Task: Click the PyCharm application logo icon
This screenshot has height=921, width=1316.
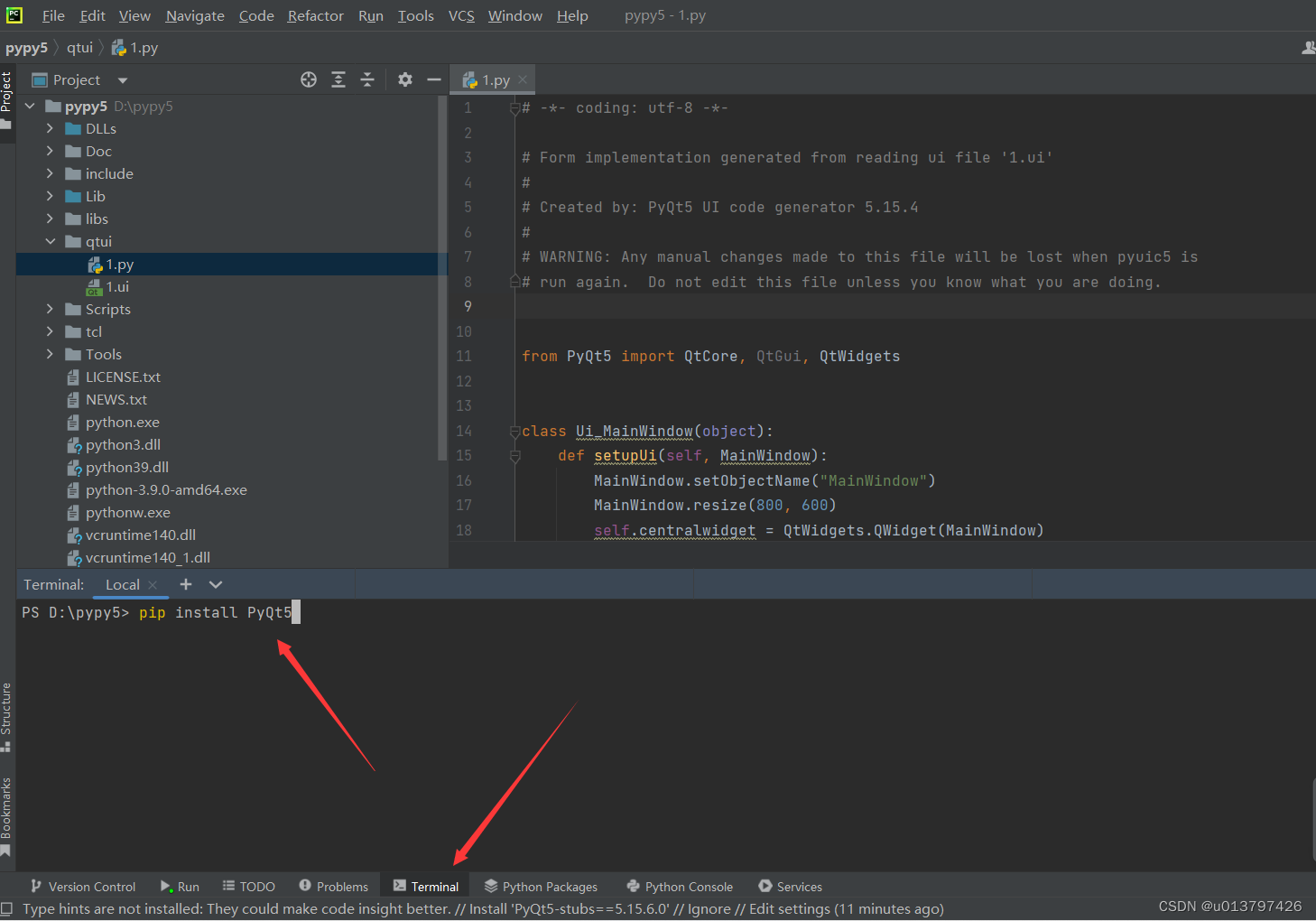Action: pos(14,14)
